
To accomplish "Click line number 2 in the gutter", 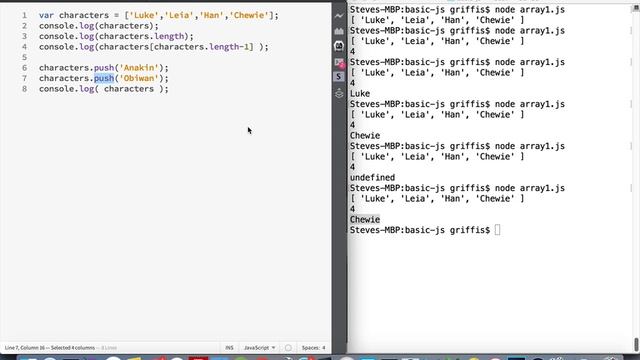I will [x=24, y=26].
